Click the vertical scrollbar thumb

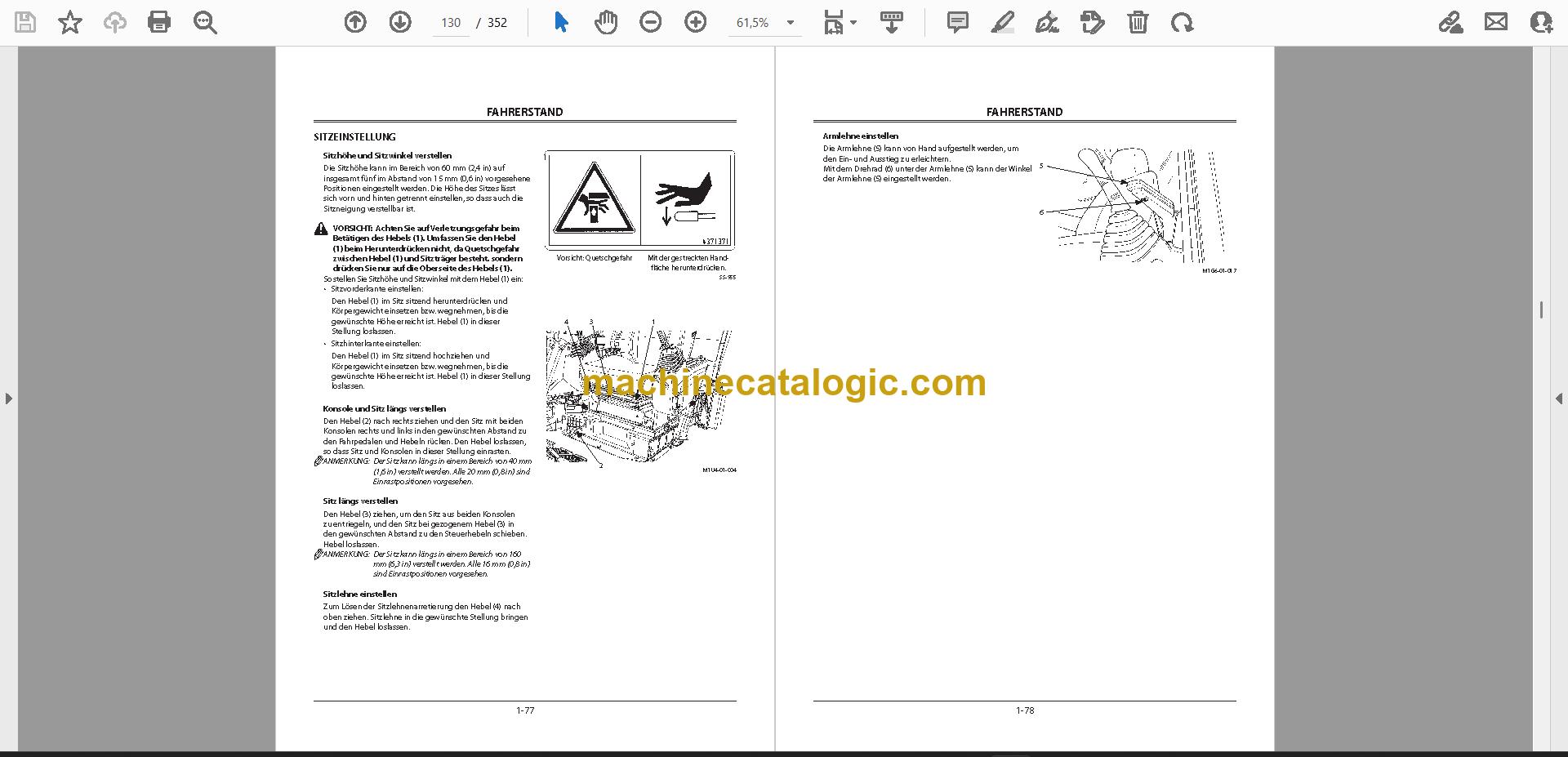(x=1541, y=309)
